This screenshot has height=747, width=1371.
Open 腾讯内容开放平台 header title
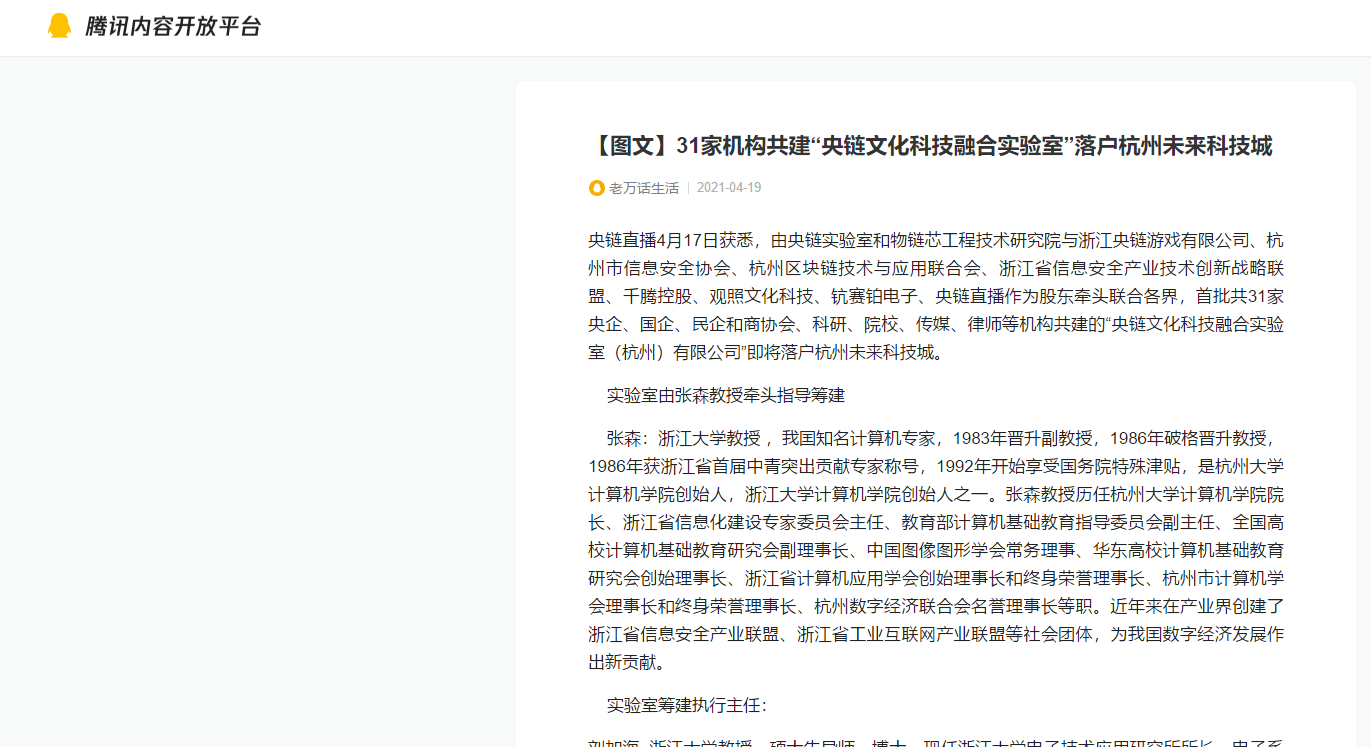click(173, 27)
